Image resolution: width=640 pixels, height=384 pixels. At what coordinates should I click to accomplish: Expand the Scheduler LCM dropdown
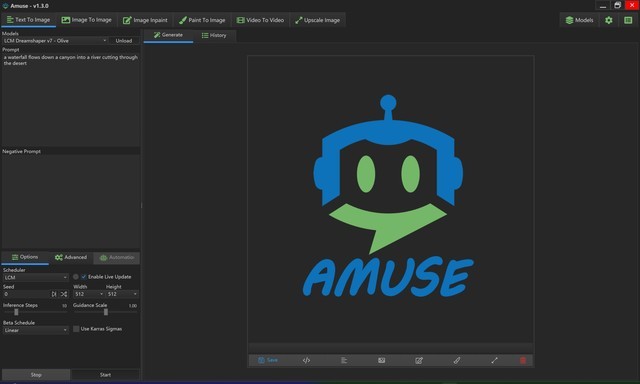click(36, 277)
